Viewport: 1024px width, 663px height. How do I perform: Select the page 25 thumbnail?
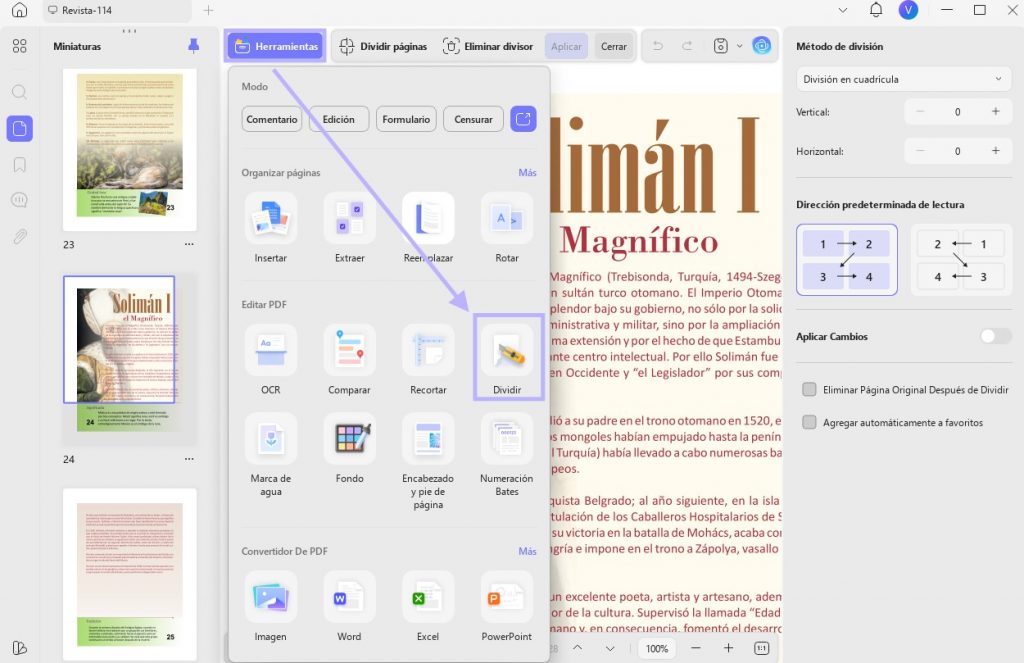click(x=129, y=575)
